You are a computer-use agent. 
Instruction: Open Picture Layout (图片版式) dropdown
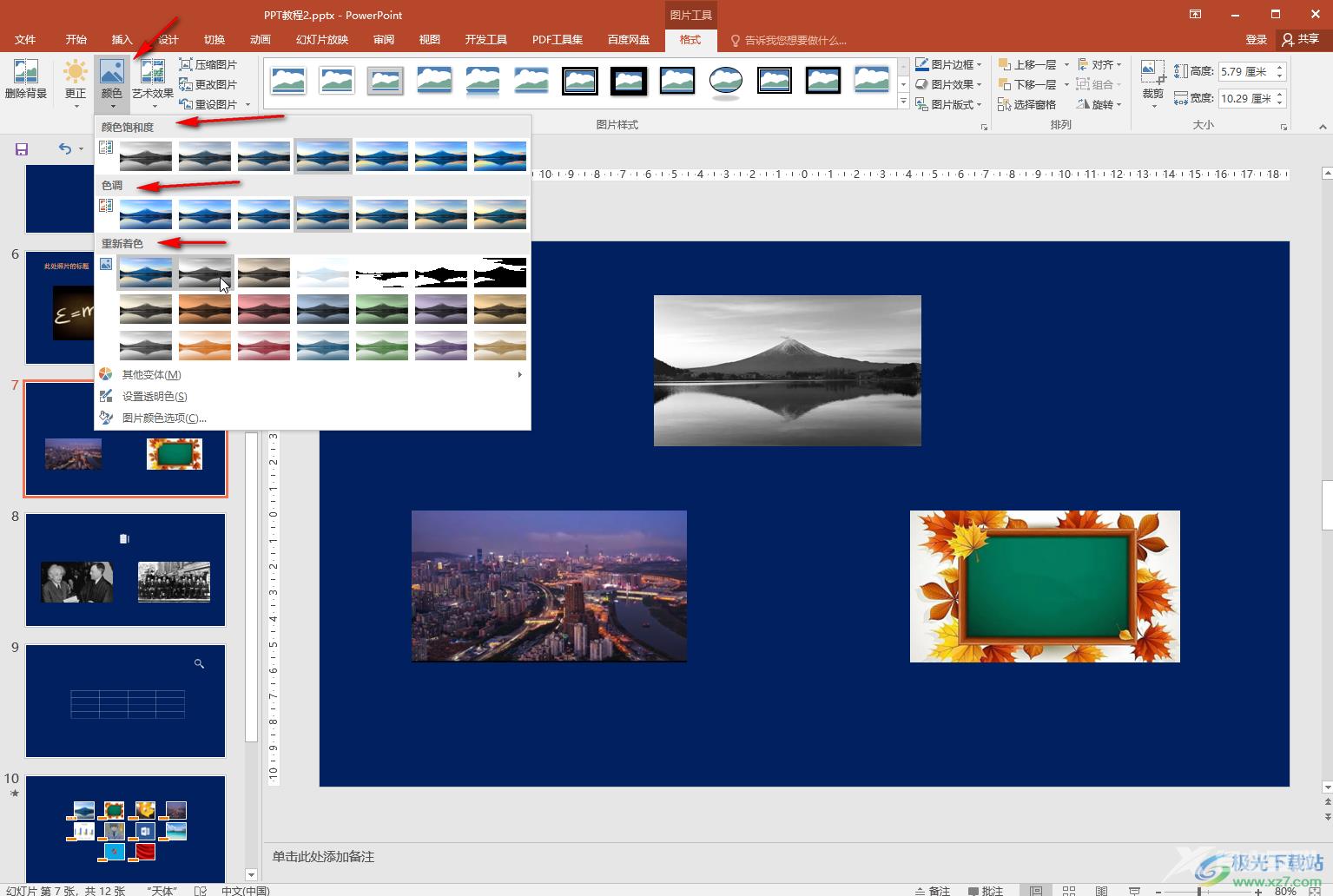(x=948, y=104)
